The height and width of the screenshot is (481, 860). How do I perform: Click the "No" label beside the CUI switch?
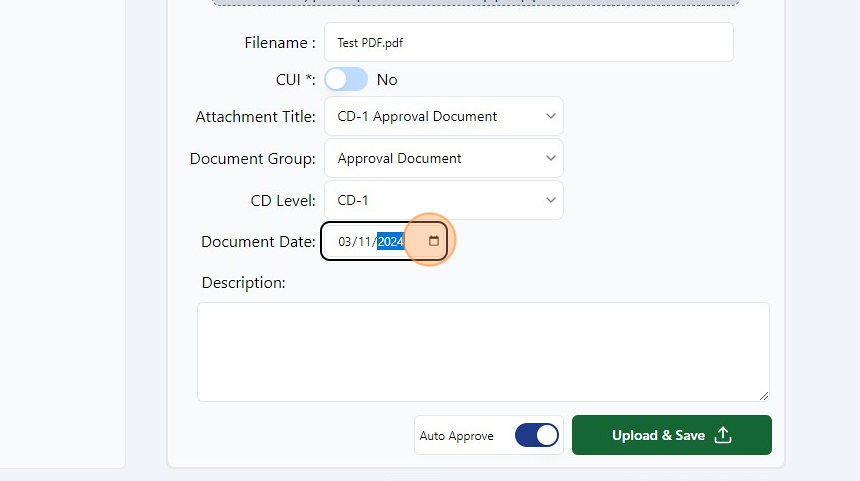387,79
